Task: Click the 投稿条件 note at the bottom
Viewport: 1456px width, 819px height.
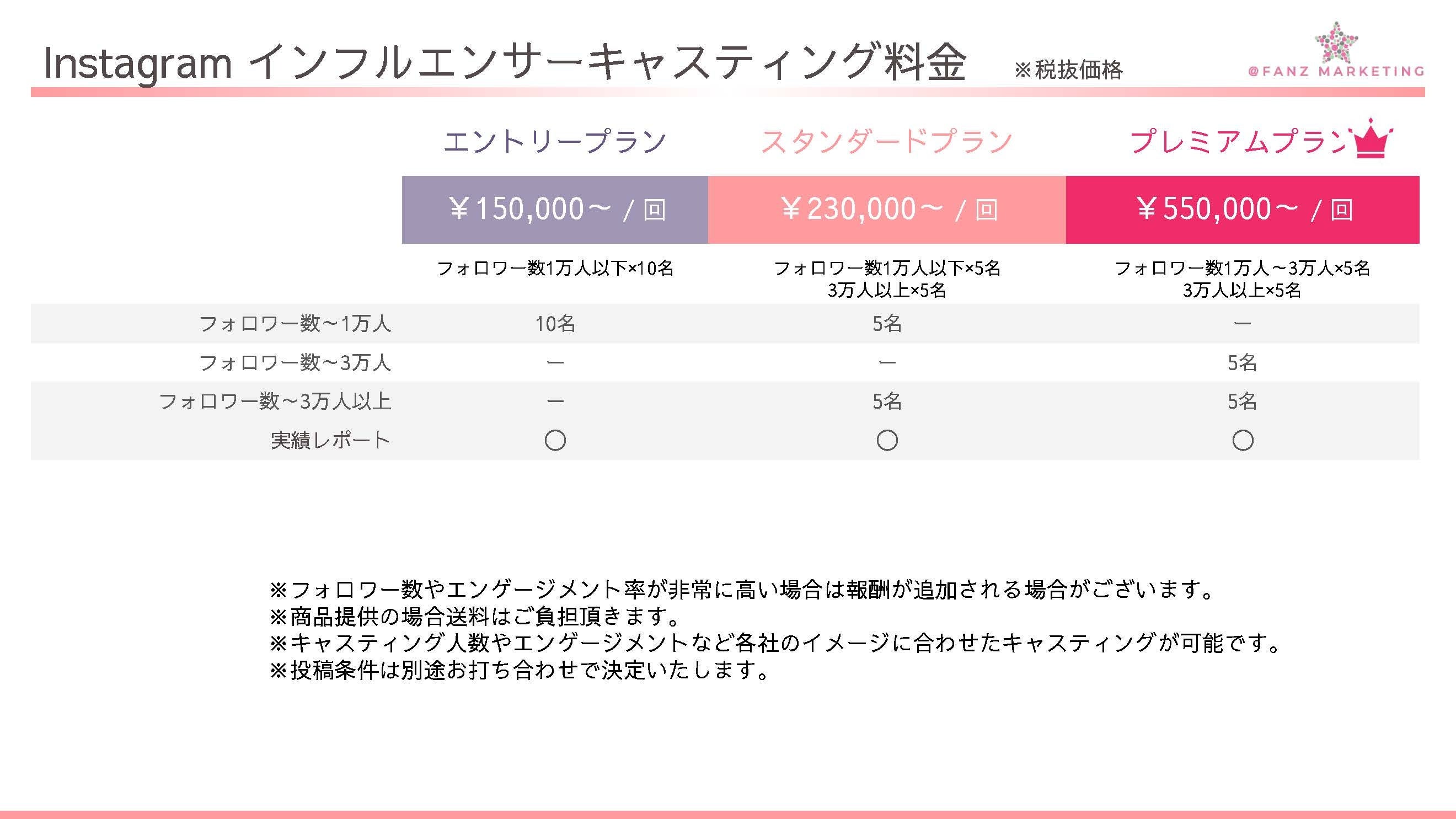Action: [520, 670]
